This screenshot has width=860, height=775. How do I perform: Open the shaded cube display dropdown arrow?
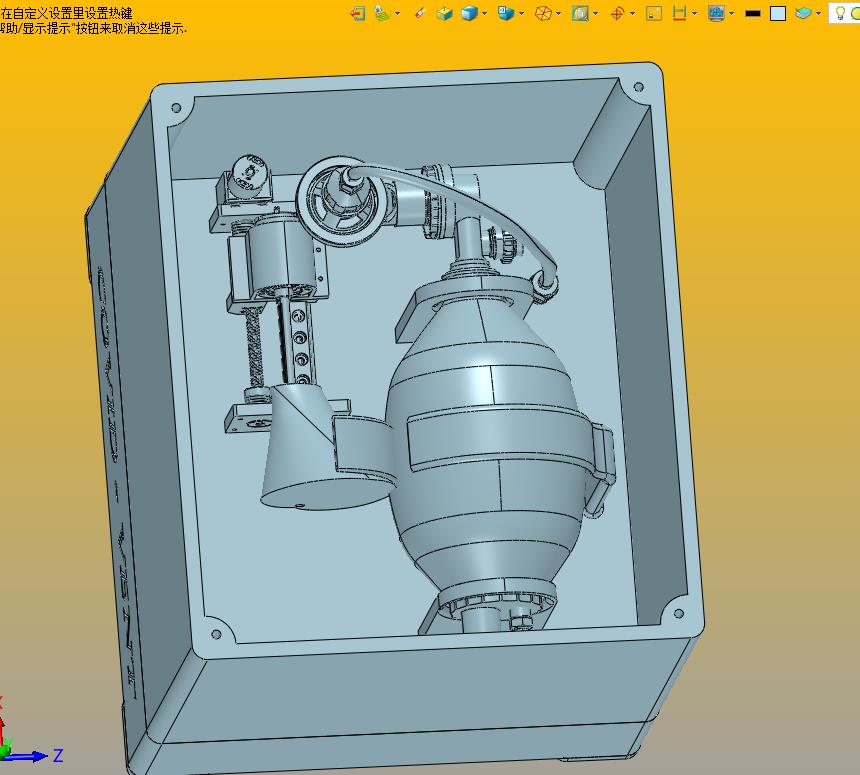[x=484, y=14]
